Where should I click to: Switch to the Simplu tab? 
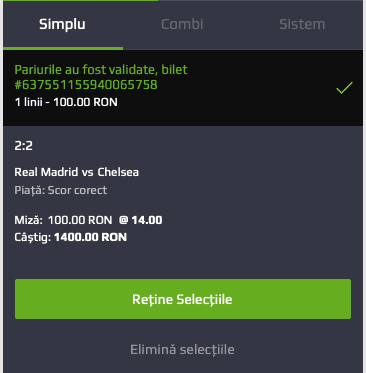(x=62, y=24)
